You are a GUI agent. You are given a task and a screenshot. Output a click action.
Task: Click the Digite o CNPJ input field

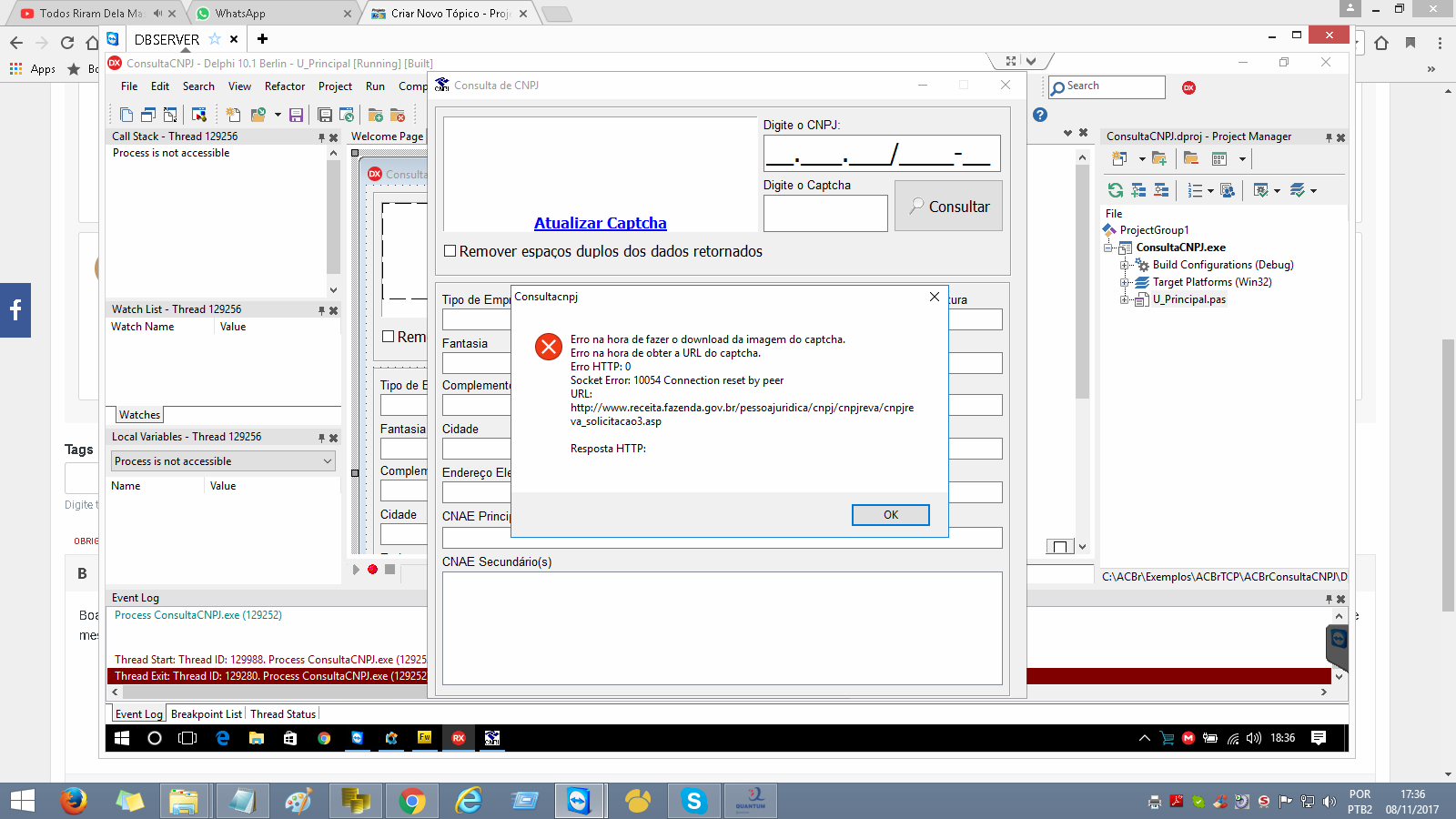[882, 153]
